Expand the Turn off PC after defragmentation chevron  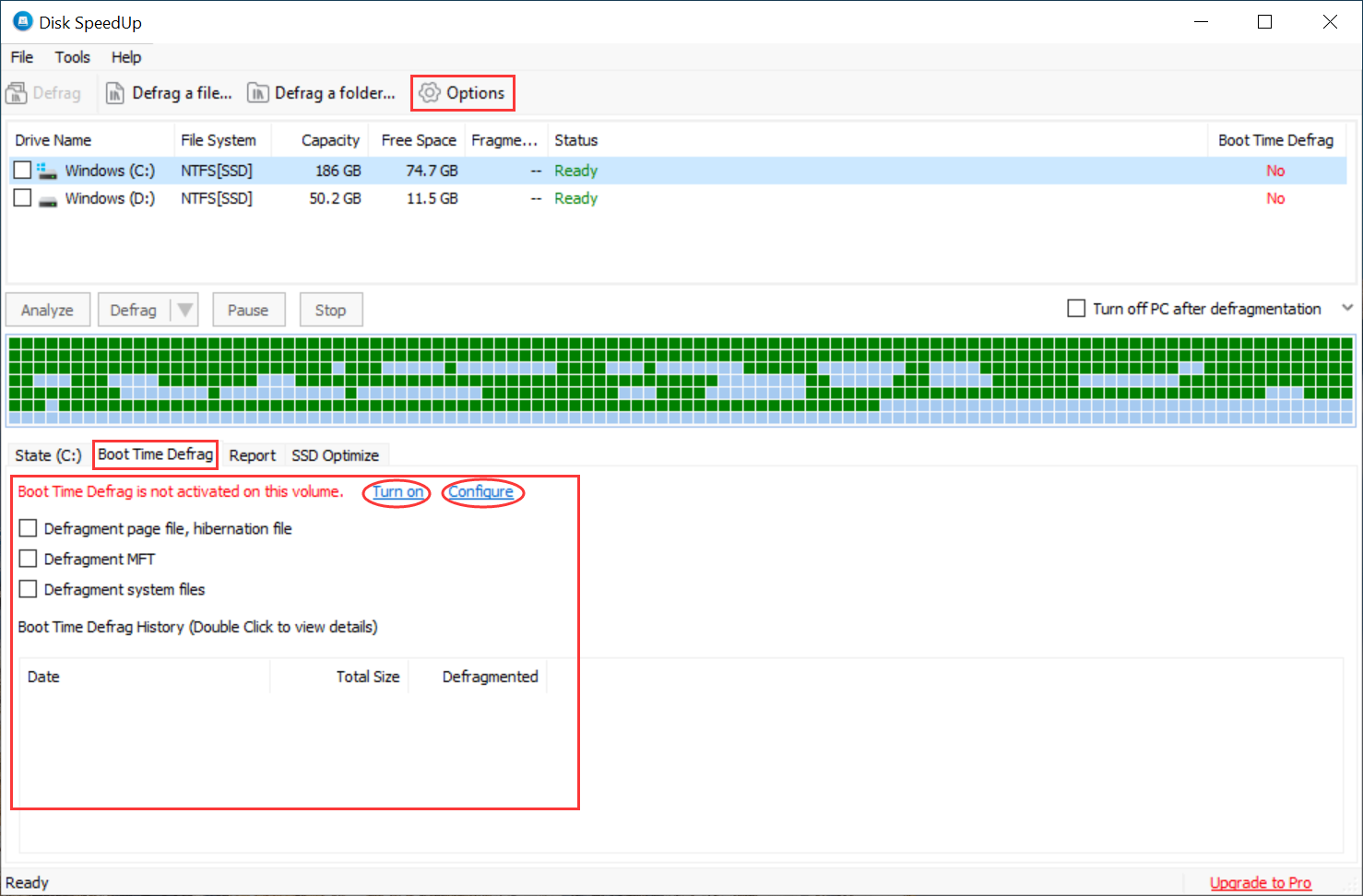1347,308
